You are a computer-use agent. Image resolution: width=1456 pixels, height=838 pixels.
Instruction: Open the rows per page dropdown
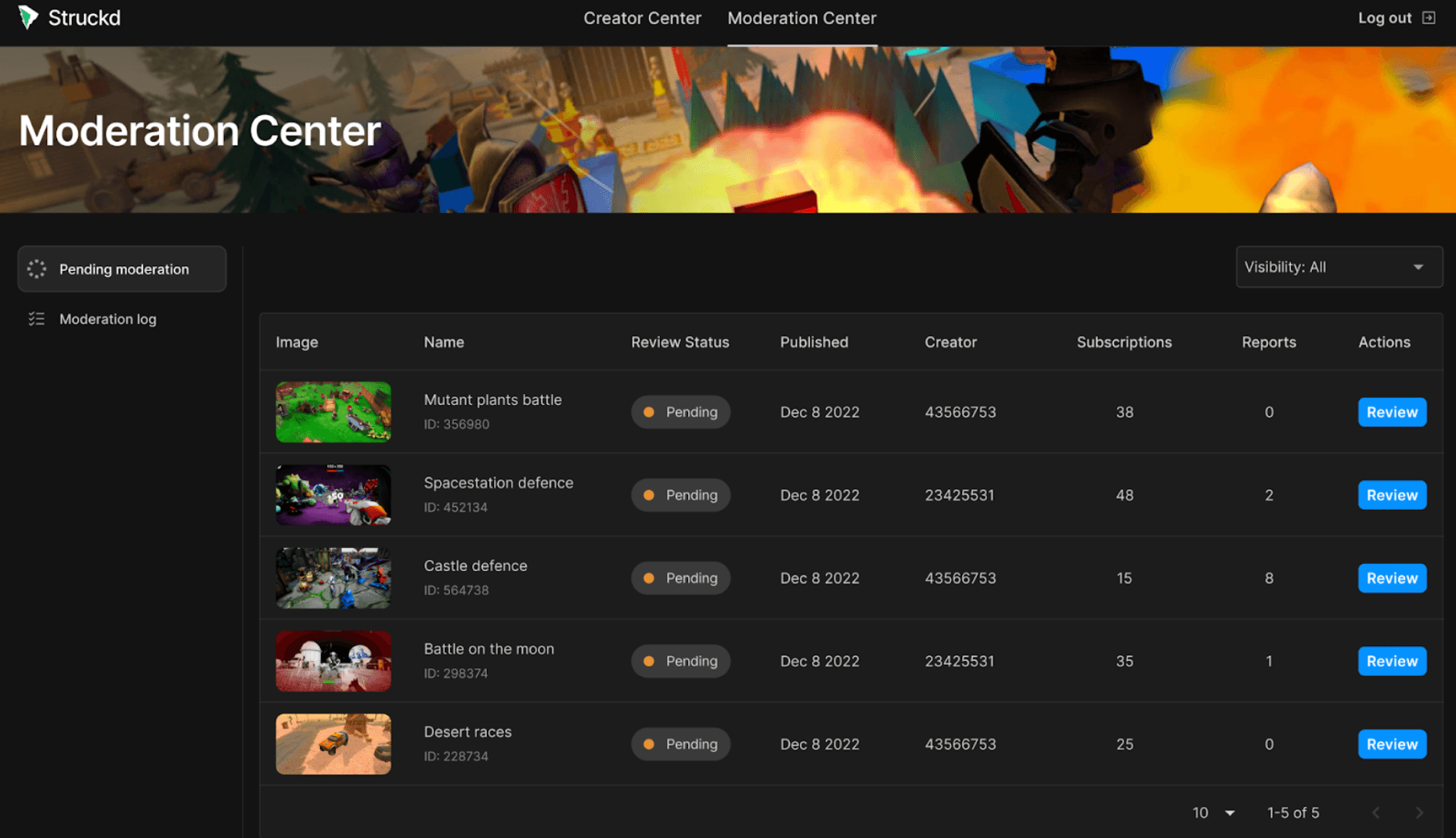tap(1213, 812)
